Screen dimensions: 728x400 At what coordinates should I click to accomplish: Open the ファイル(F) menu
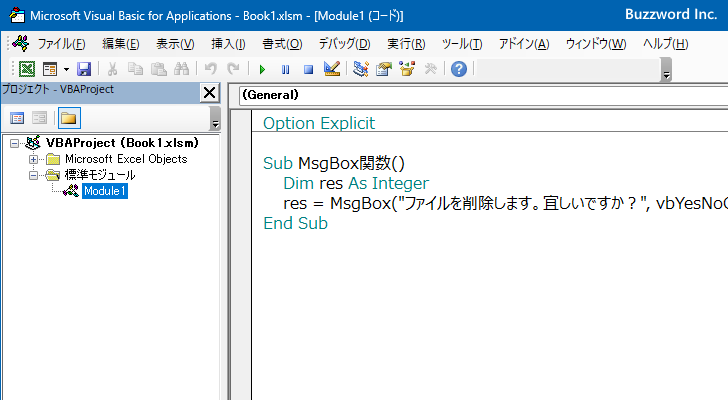point(61,44)
